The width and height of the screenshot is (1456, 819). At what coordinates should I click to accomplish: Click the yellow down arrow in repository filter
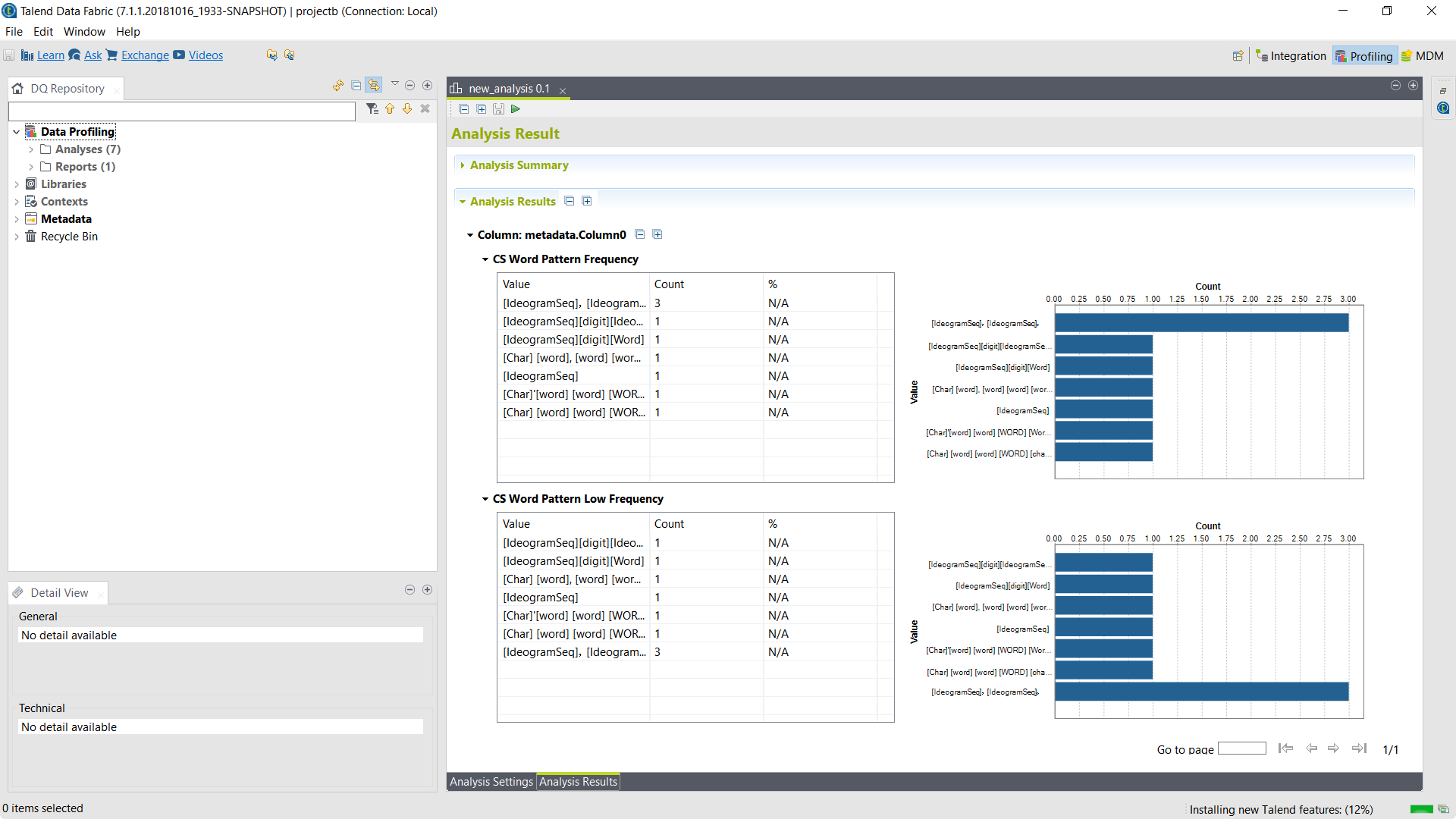pyautogui.click(x=407, y=109)
